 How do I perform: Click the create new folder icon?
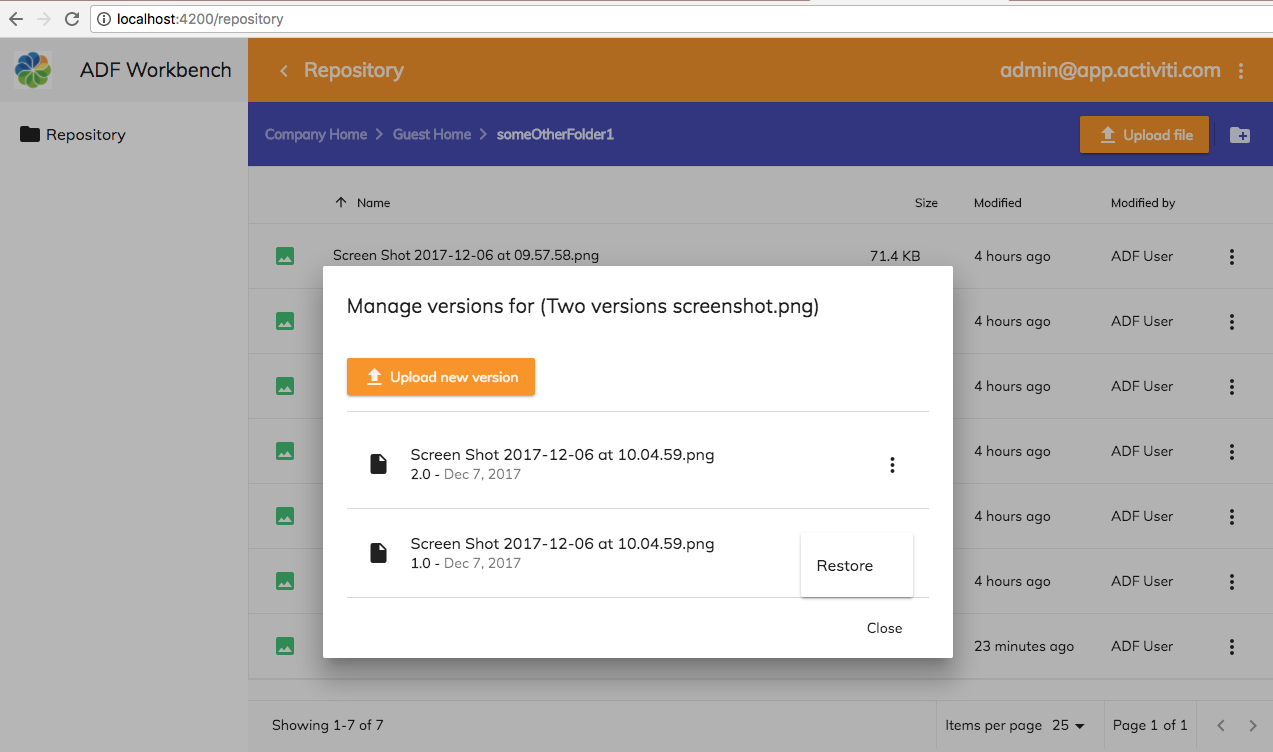(1239, 135)
